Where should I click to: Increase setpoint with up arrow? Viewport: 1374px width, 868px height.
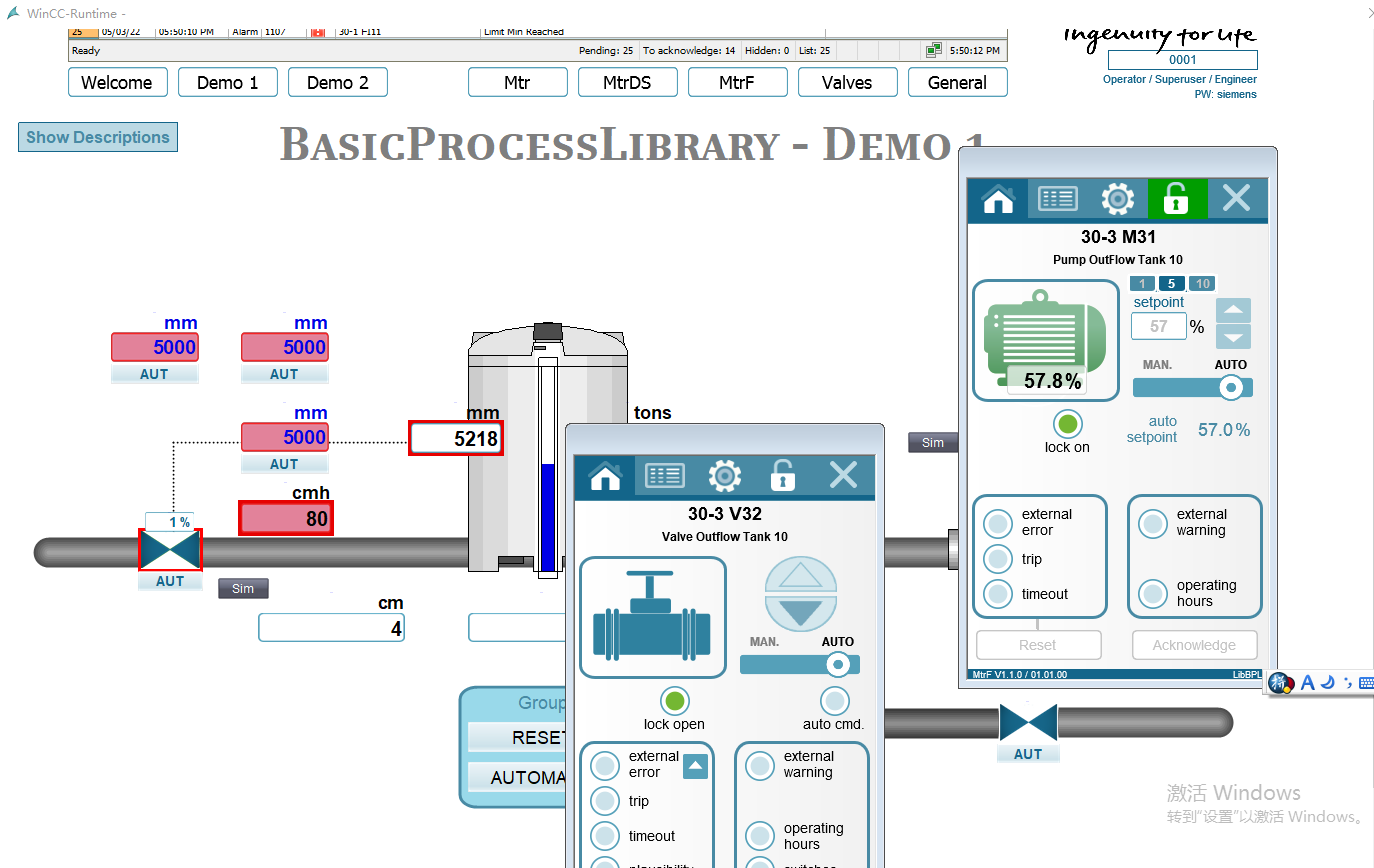tap(1233, 310)
